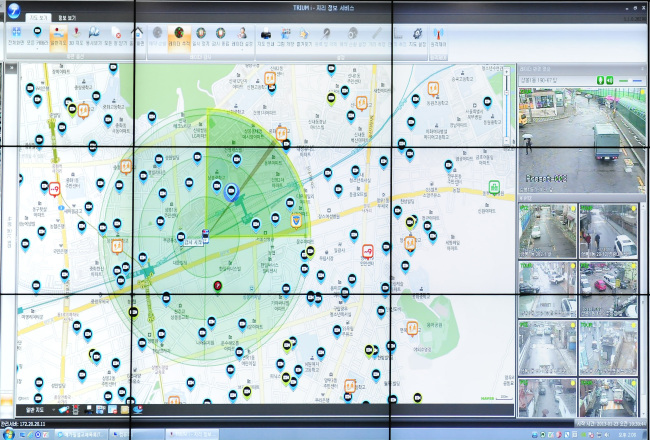The width and height of the screenshot is (650, 440).
Task: Click the printer icon in the ribbon
Action: 266,34
